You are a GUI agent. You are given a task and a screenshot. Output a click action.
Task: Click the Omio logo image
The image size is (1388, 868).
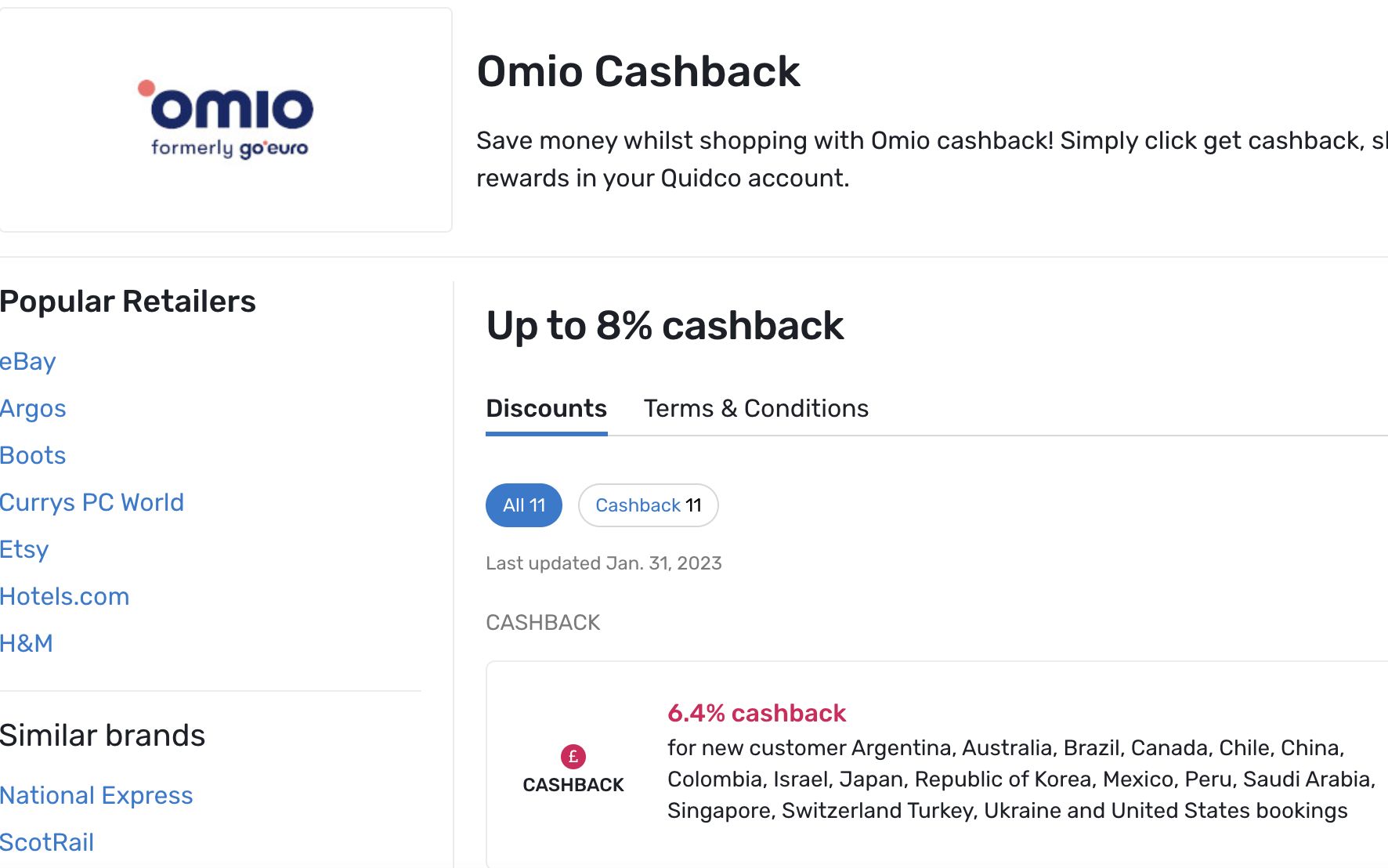pos(226,120)
